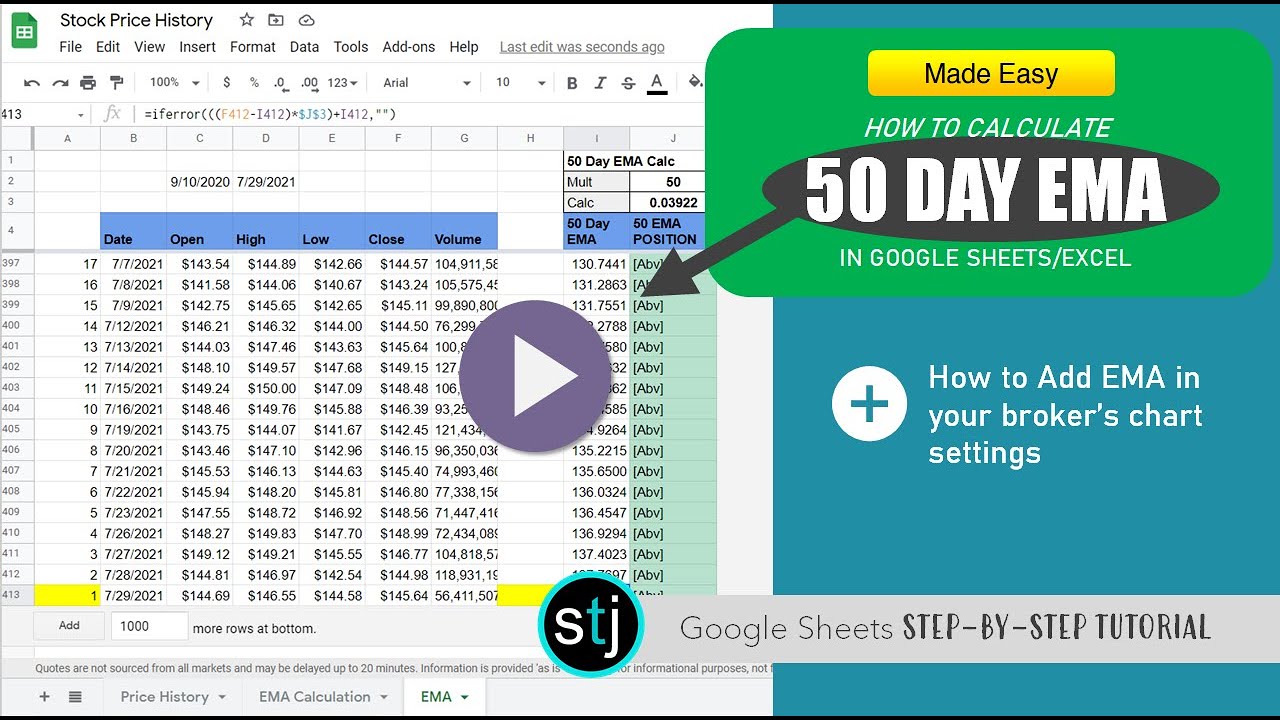The height and width of the screenshot is (720, 1280).
Task: Click the decrease decimal places icon
Action: pyautogui.click(x=281, y=83)
